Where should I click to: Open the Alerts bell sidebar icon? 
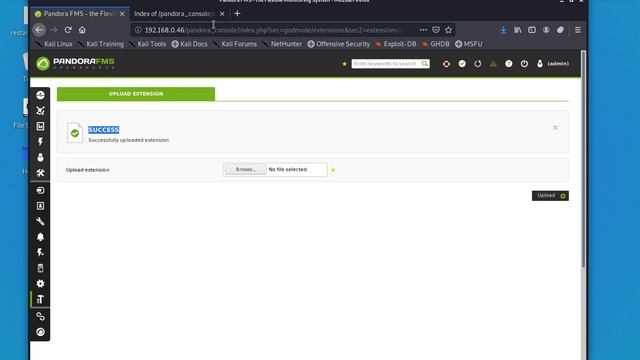40,237
